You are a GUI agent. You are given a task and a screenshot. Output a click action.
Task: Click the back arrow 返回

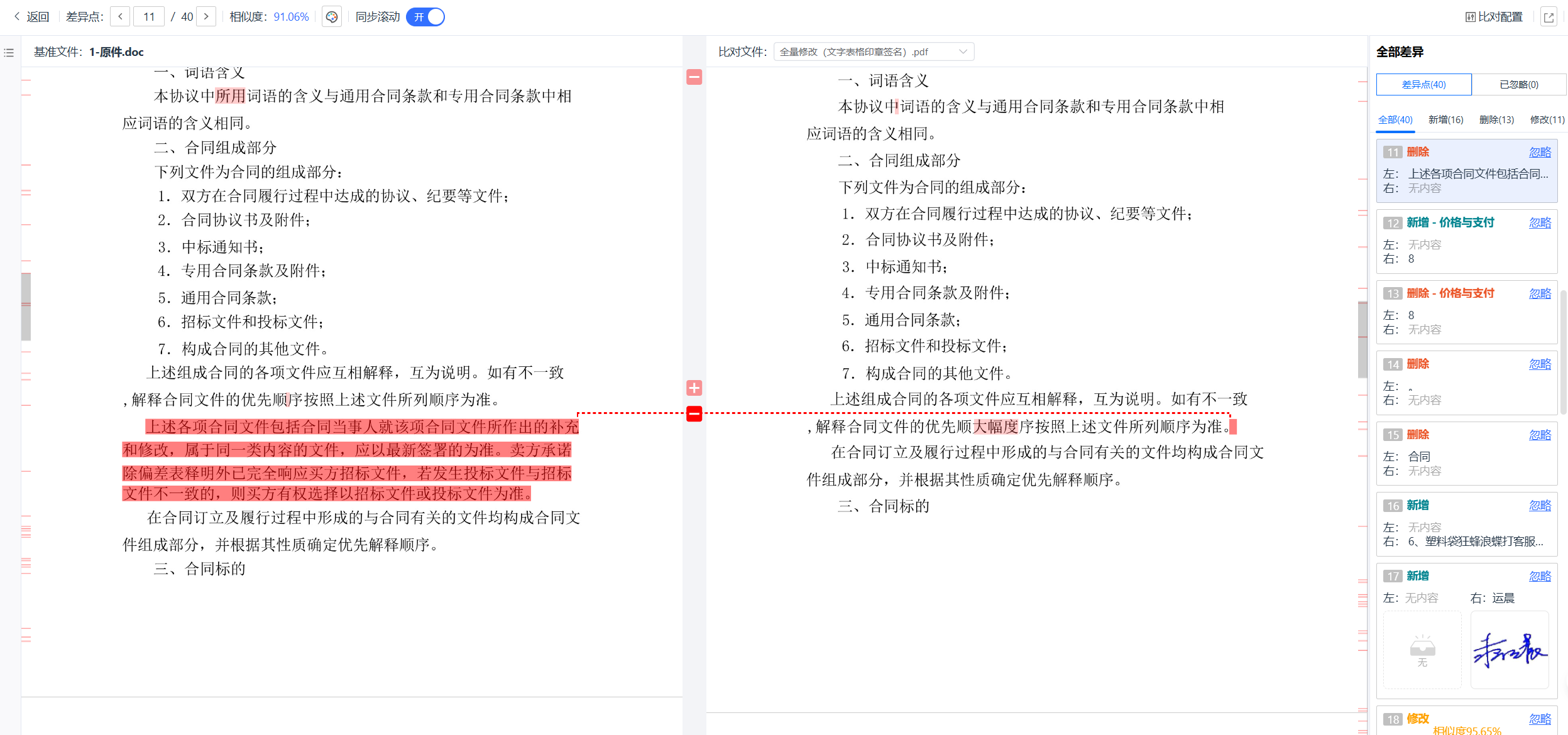31,17
